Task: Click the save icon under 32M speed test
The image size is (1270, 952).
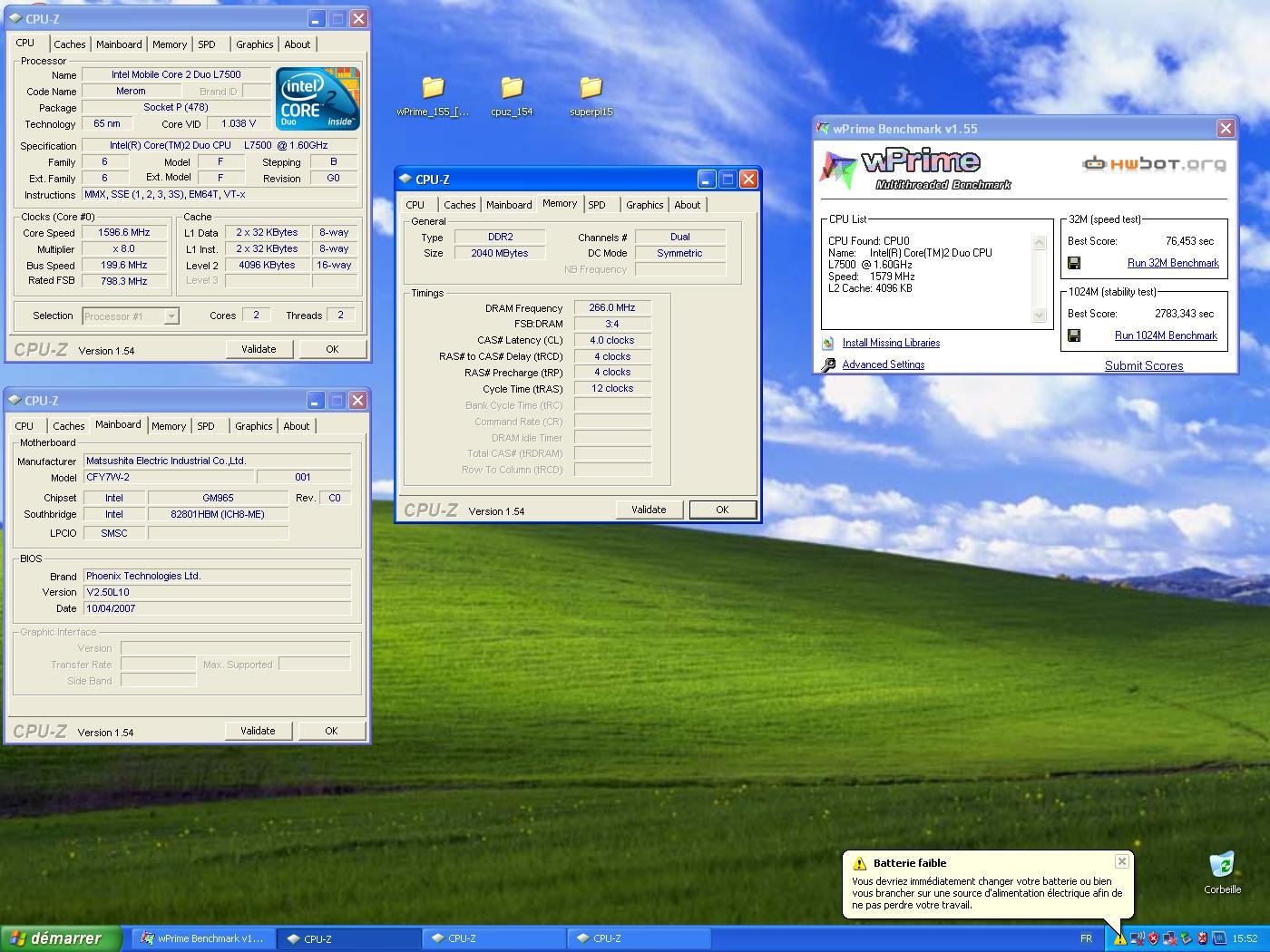Action: click(x=1074, y=263)
